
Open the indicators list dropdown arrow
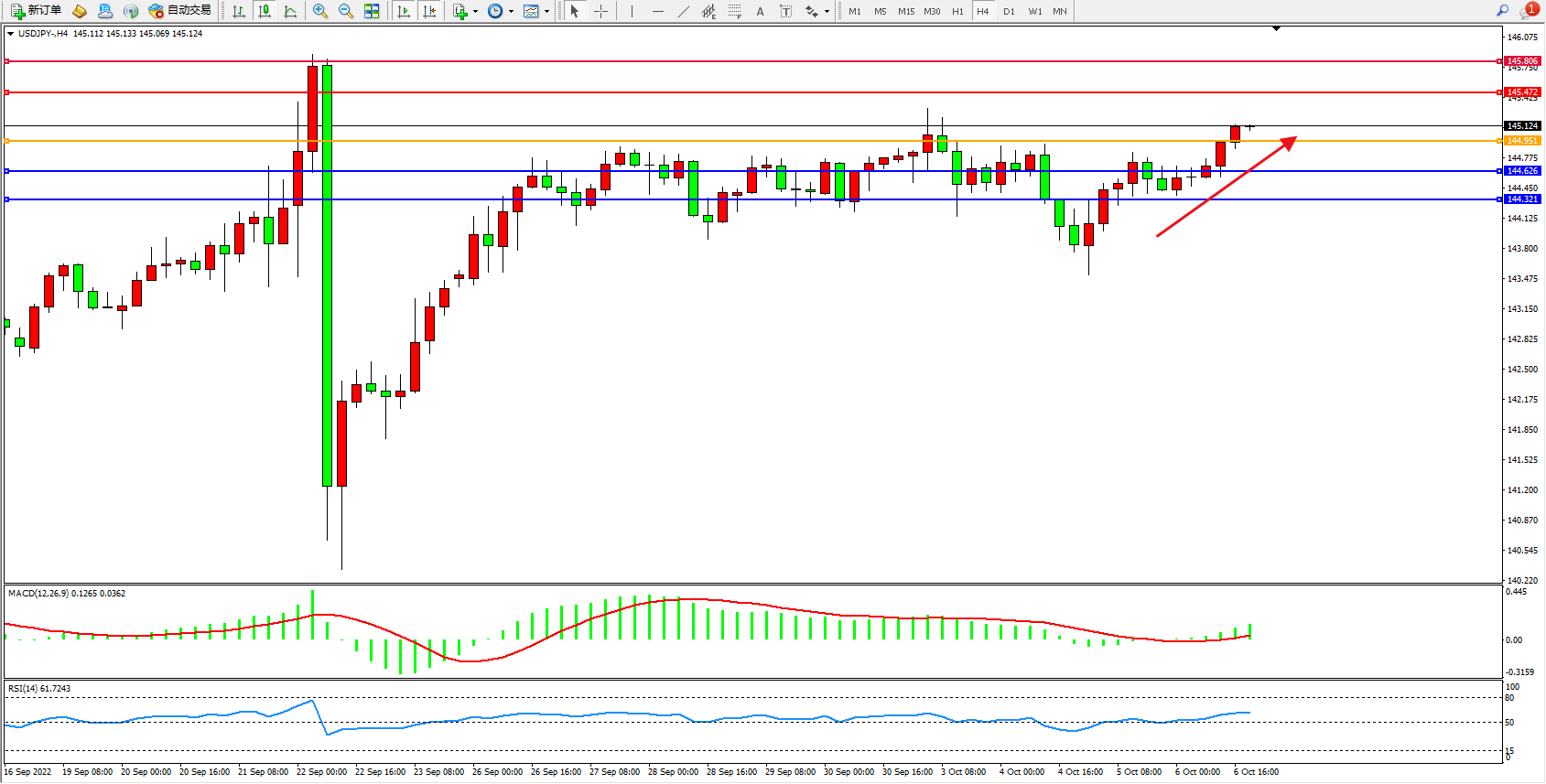[x=475, y=12]
